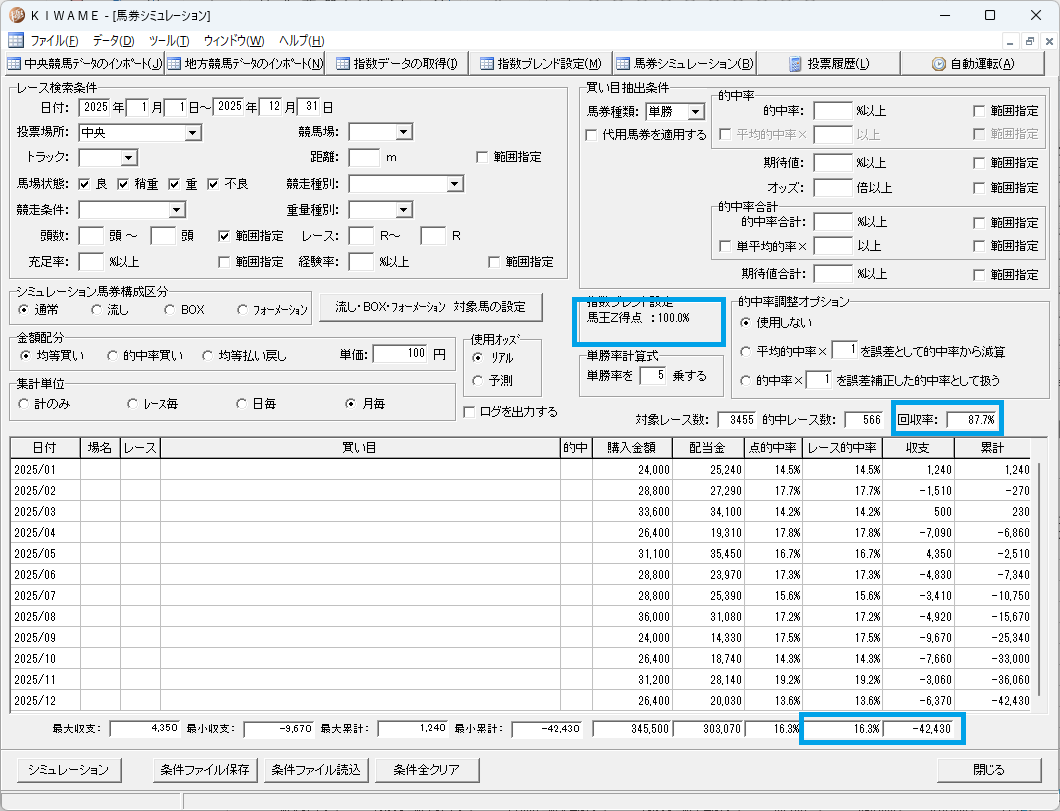Select 日毎 aggregation unit

tap(241, 403)
